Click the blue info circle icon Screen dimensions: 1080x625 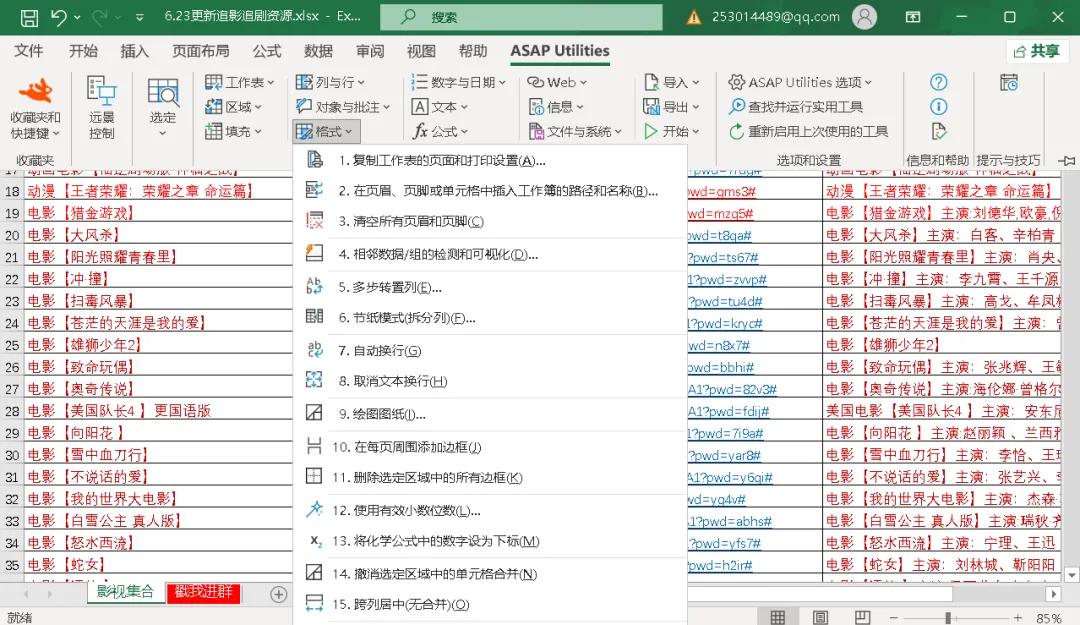click(x=938, y=107)
